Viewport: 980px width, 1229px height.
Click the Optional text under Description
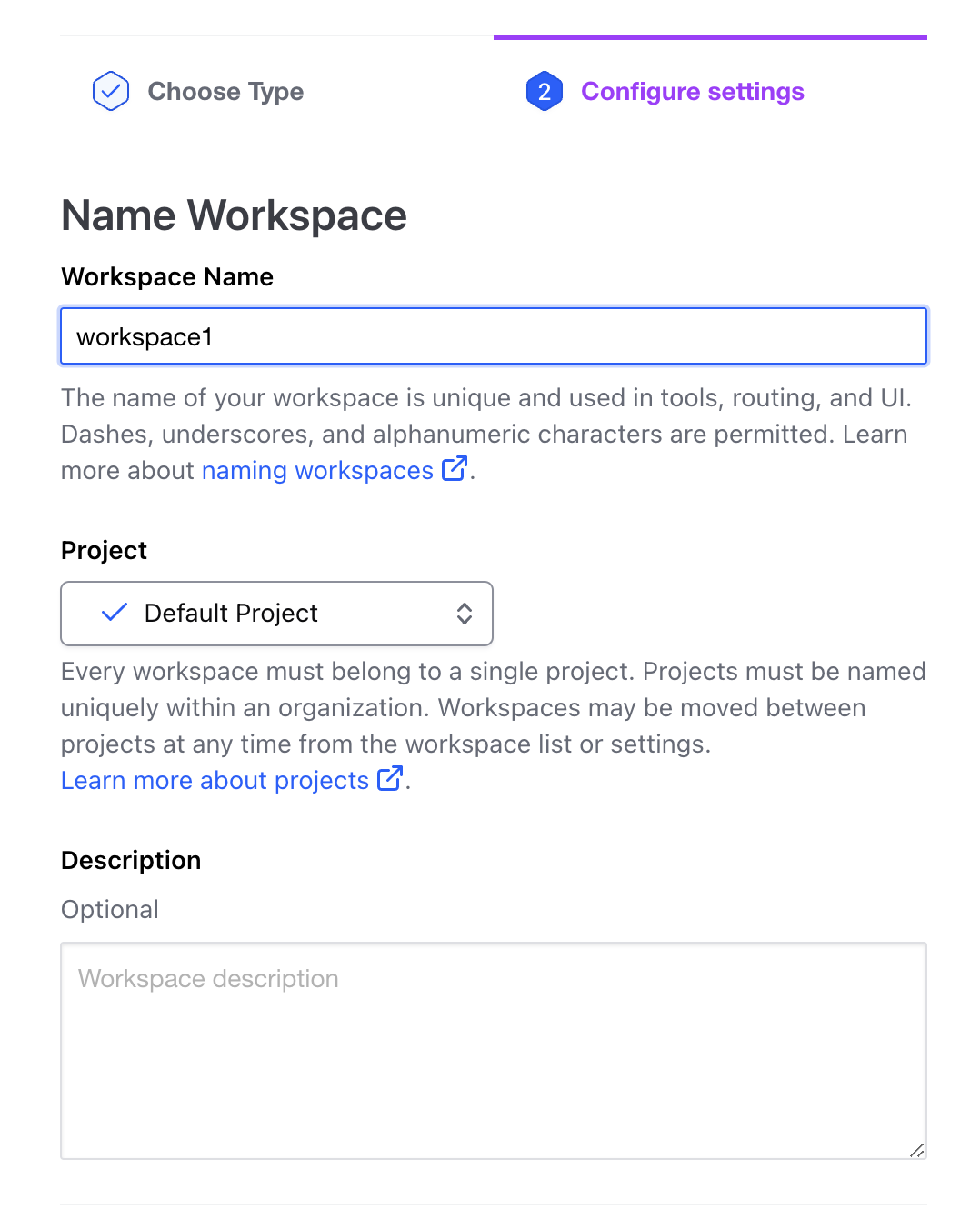point(110,910)
